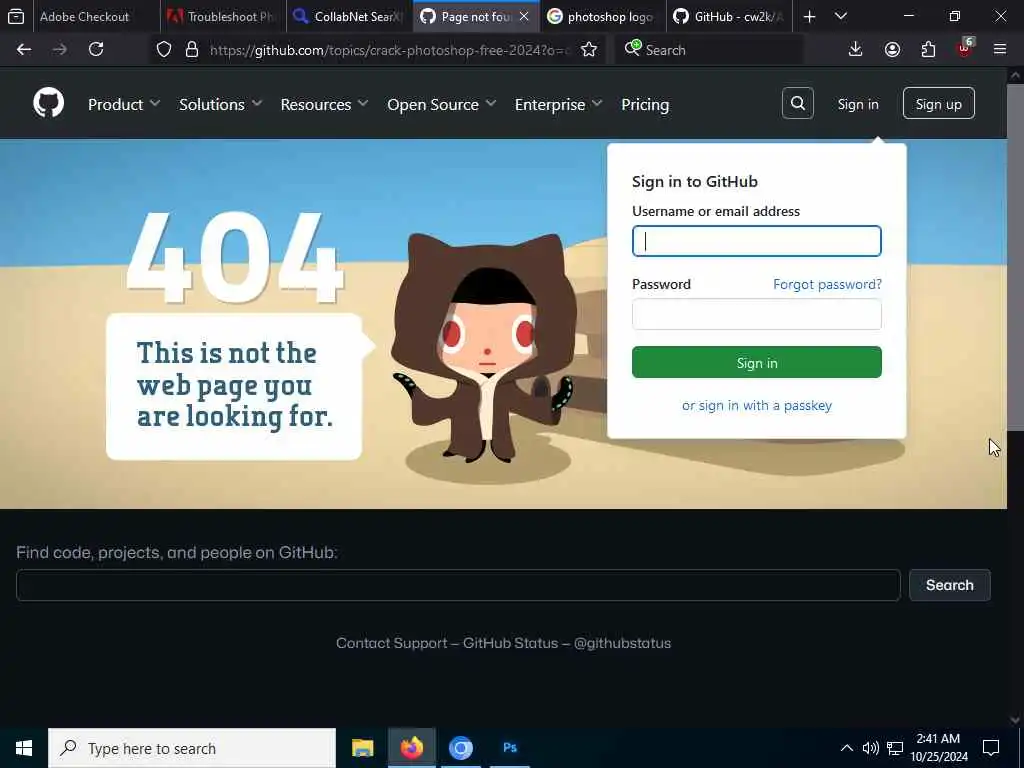Open the notification center icon
The height and width of the screenshot is (768, 1024).
[x=991, y=748]
